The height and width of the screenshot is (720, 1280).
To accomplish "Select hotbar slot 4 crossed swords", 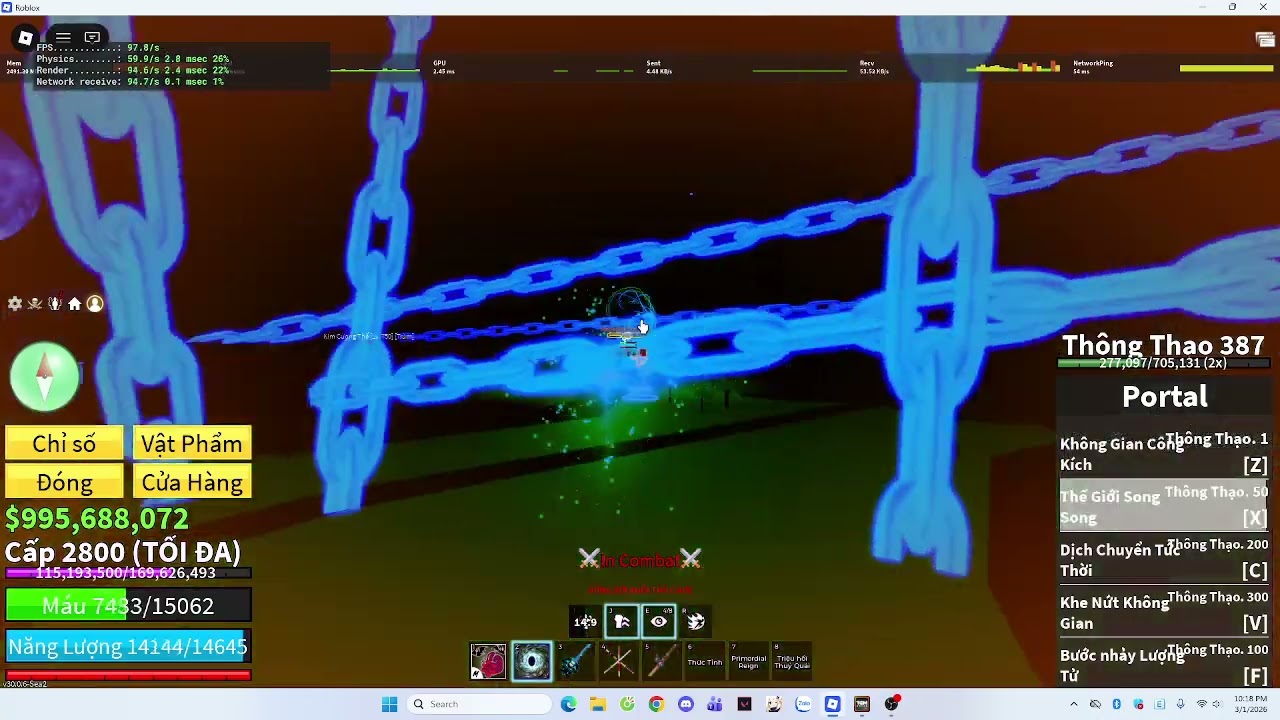I will (x=618, y=661).
